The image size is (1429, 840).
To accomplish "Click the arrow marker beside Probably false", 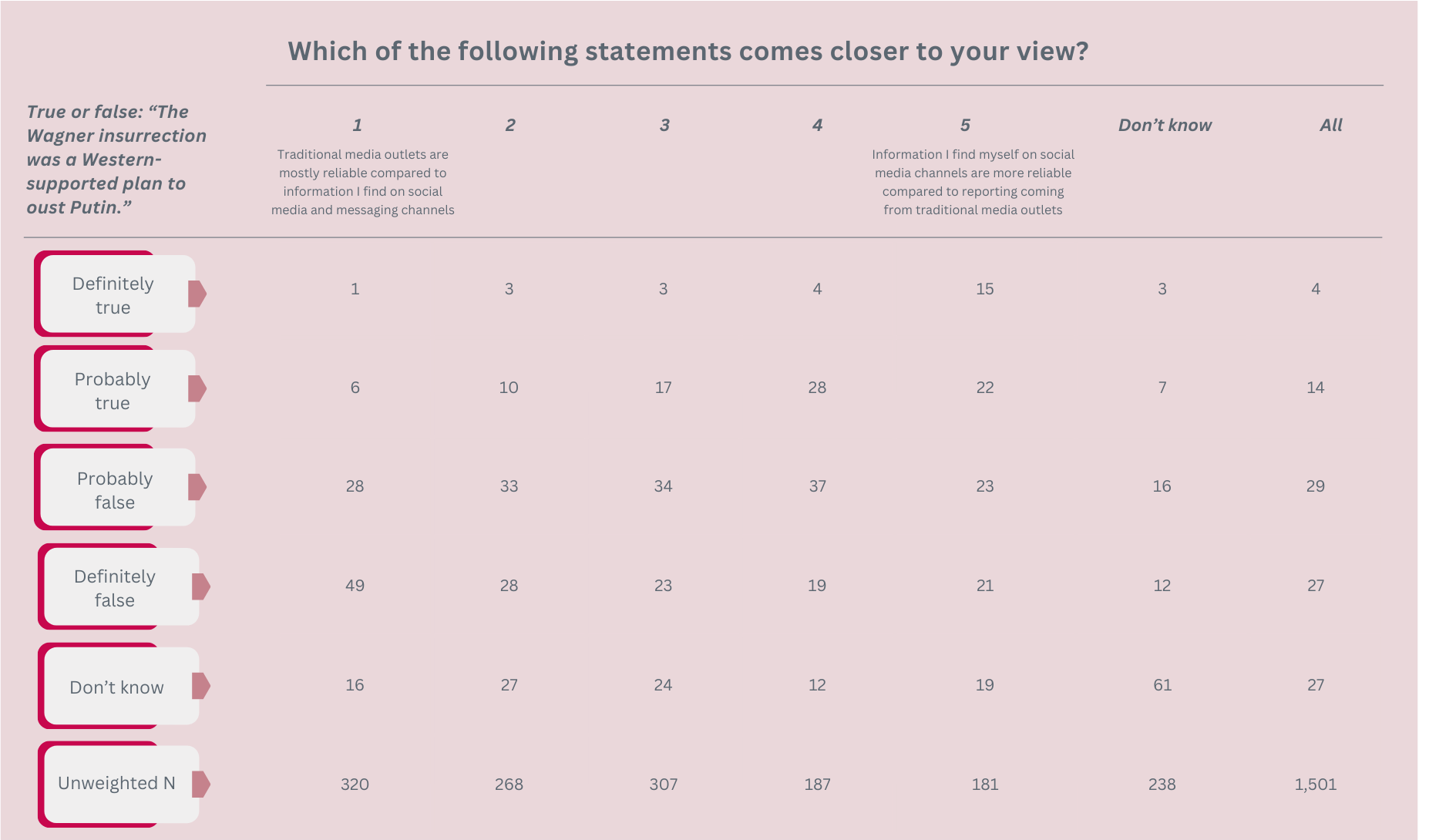I will 197,487.
